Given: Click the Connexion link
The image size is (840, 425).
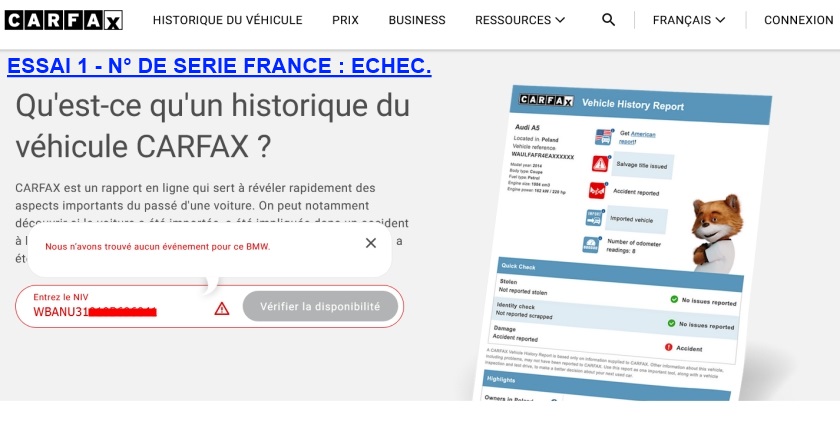Looking at the screenshot, I should [798, 20].
